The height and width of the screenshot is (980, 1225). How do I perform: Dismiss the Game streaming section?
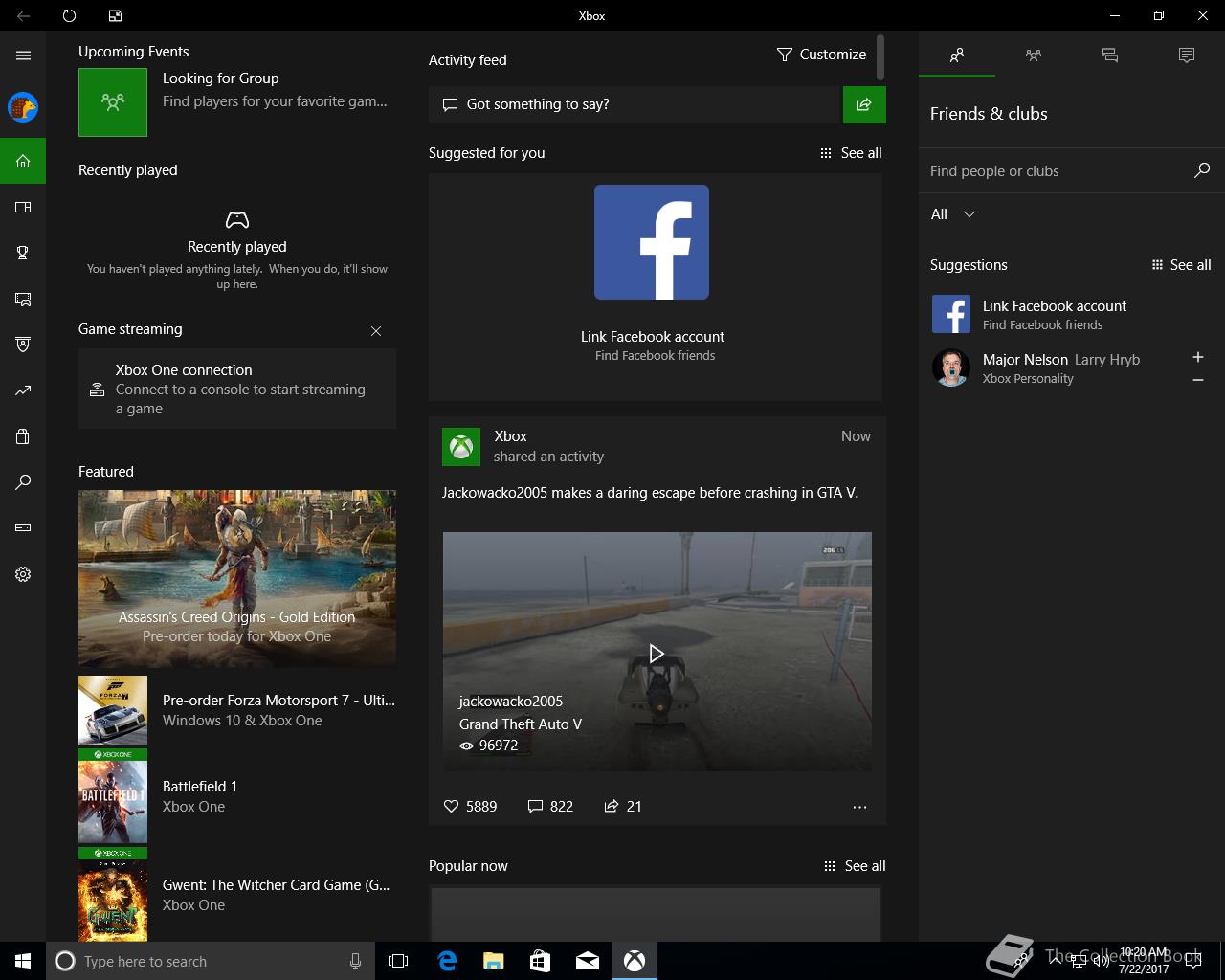tap(376, 331)
